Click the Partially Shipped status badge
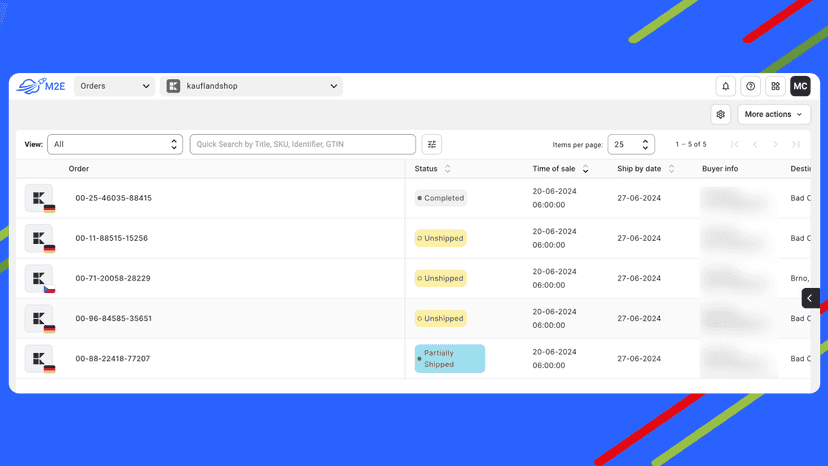The image size is (828, 466). coord(449,359)
